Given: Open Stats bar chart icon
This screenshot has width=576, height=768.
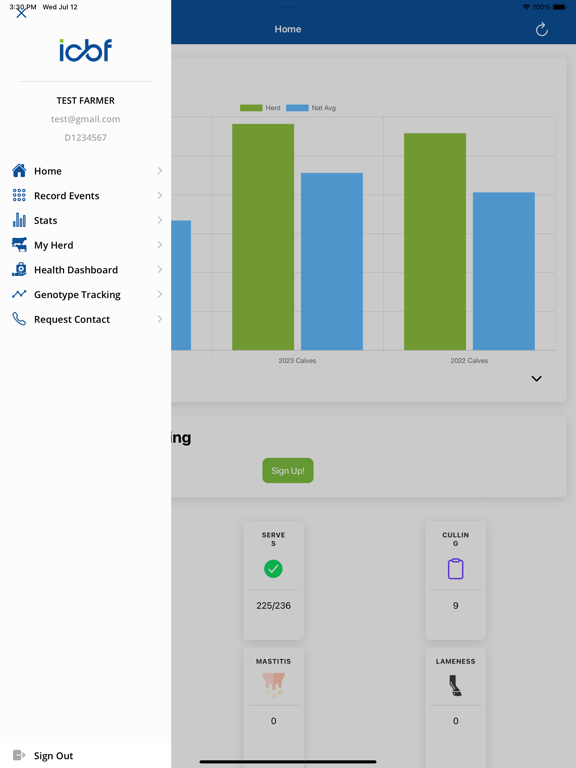Looking at the screenshot, I should [x=19, y=220].
